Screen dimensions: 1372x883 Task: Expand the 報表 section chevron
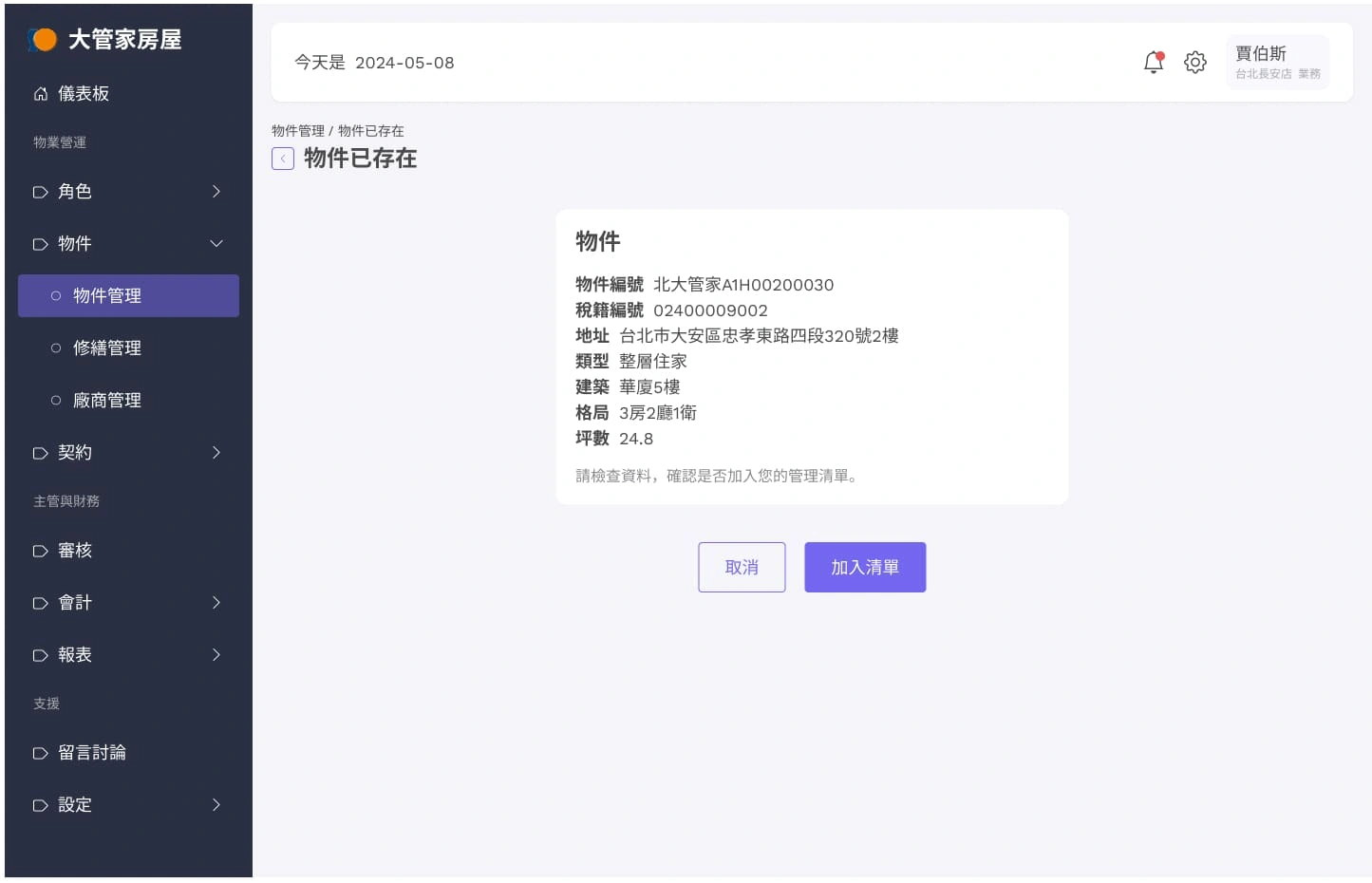coord(216,654)
